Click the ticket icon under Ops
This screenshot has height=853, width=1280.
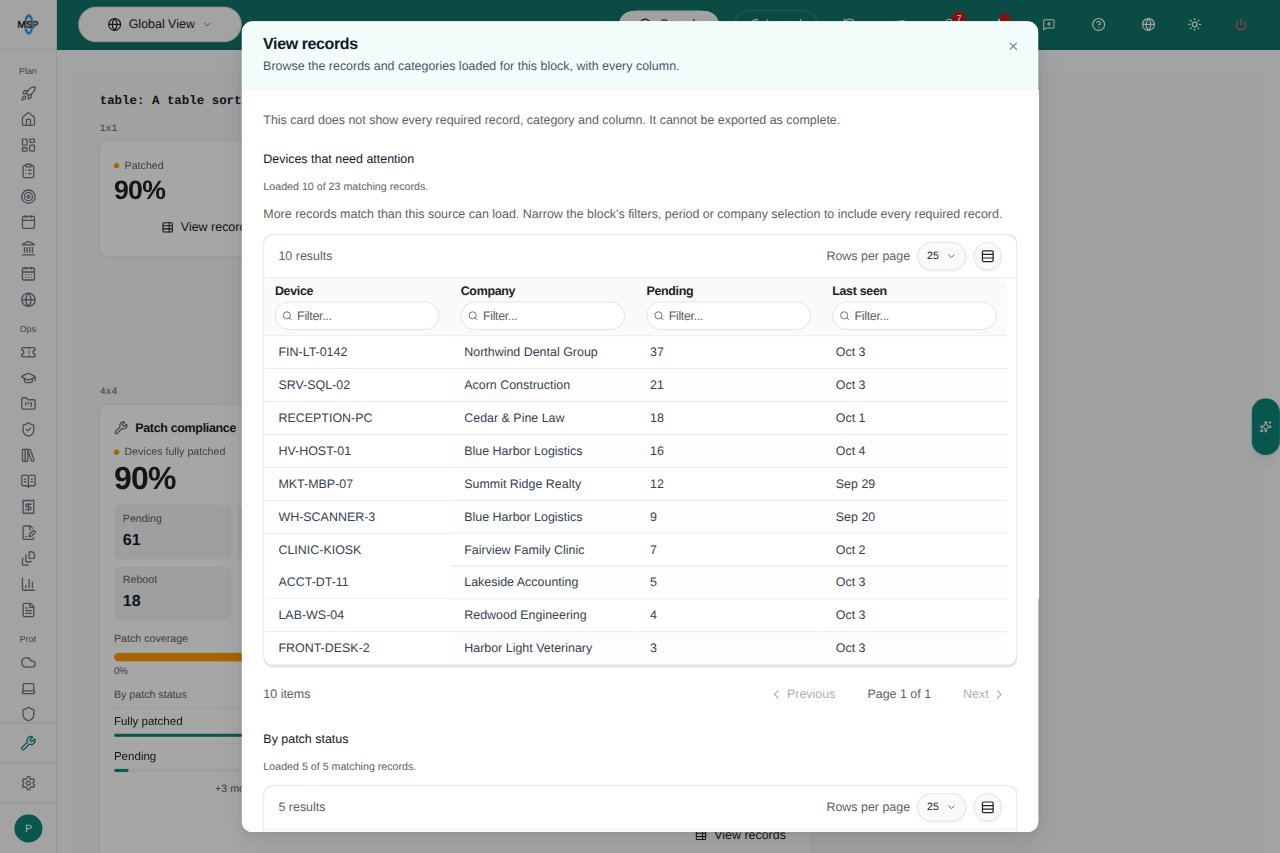[28, 352]
